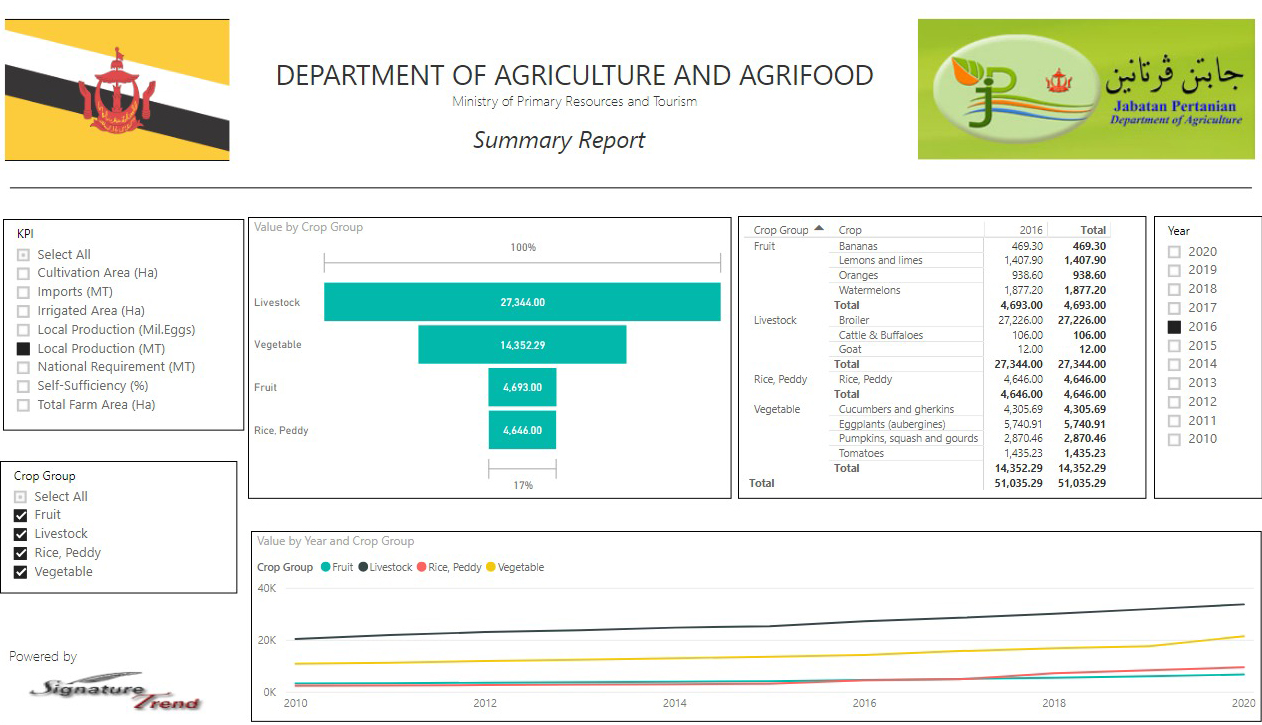The height and width of the screenshot is (725, 1262).
Task: Check the Imports (MT) KPI checkbox
Action: coord(23,292)
